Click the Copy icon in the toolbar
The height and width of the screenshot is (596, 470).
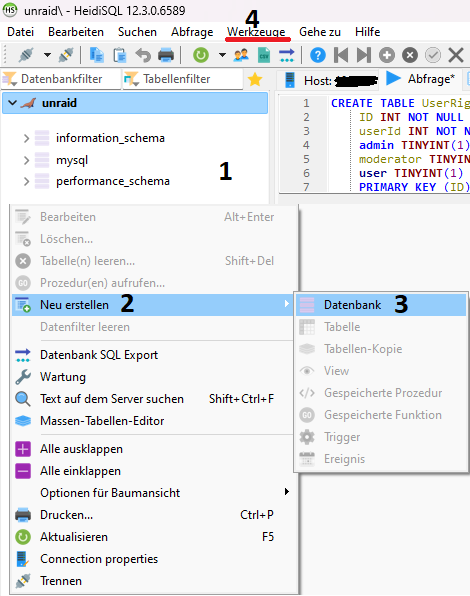pos(97,55)
